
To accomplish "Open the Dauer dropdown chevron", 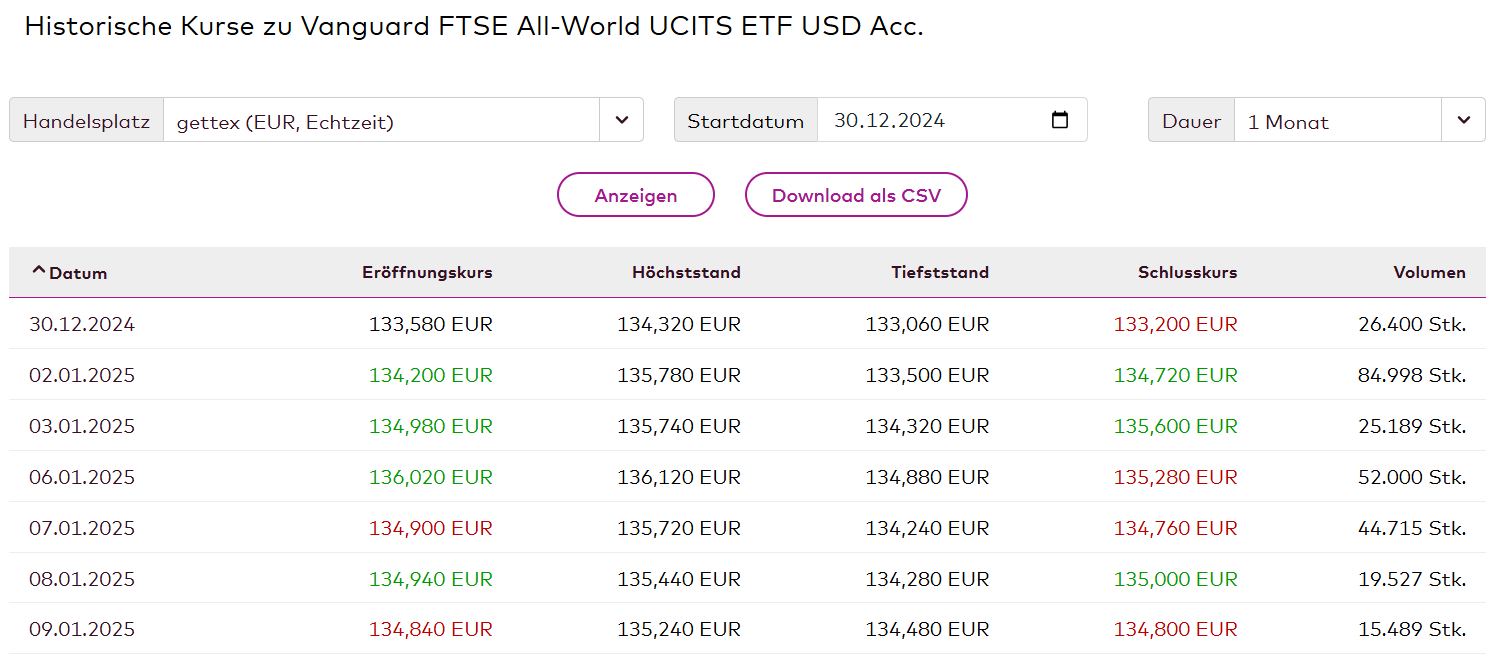I will click(x=1464, y=120).
